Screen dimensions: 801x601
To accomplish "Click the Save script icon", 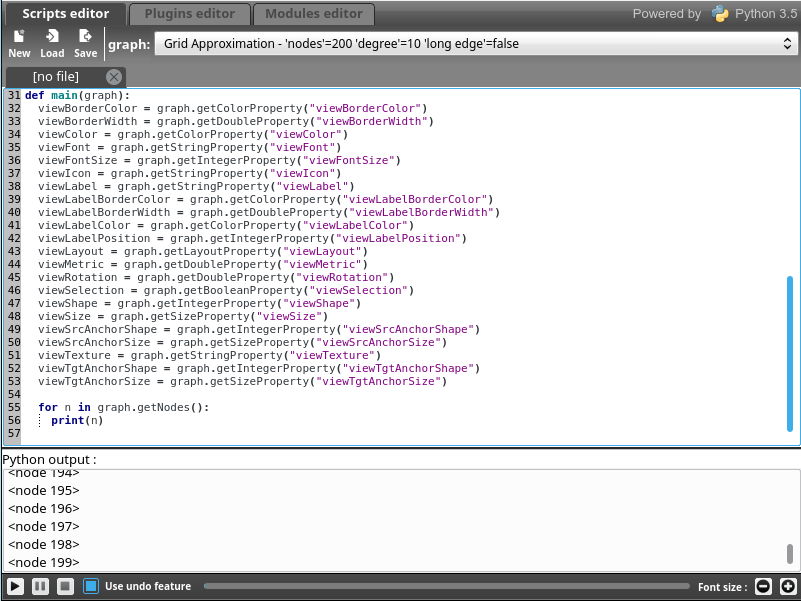I will click(86, 43).
